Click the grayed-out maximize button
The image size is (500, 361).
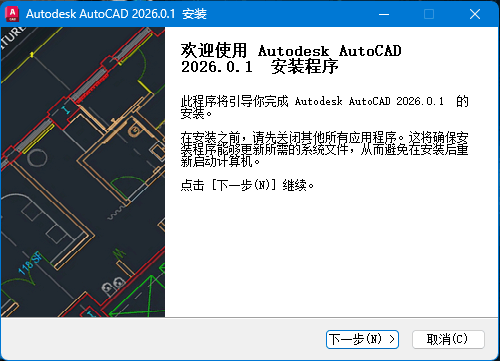[429, 14]
